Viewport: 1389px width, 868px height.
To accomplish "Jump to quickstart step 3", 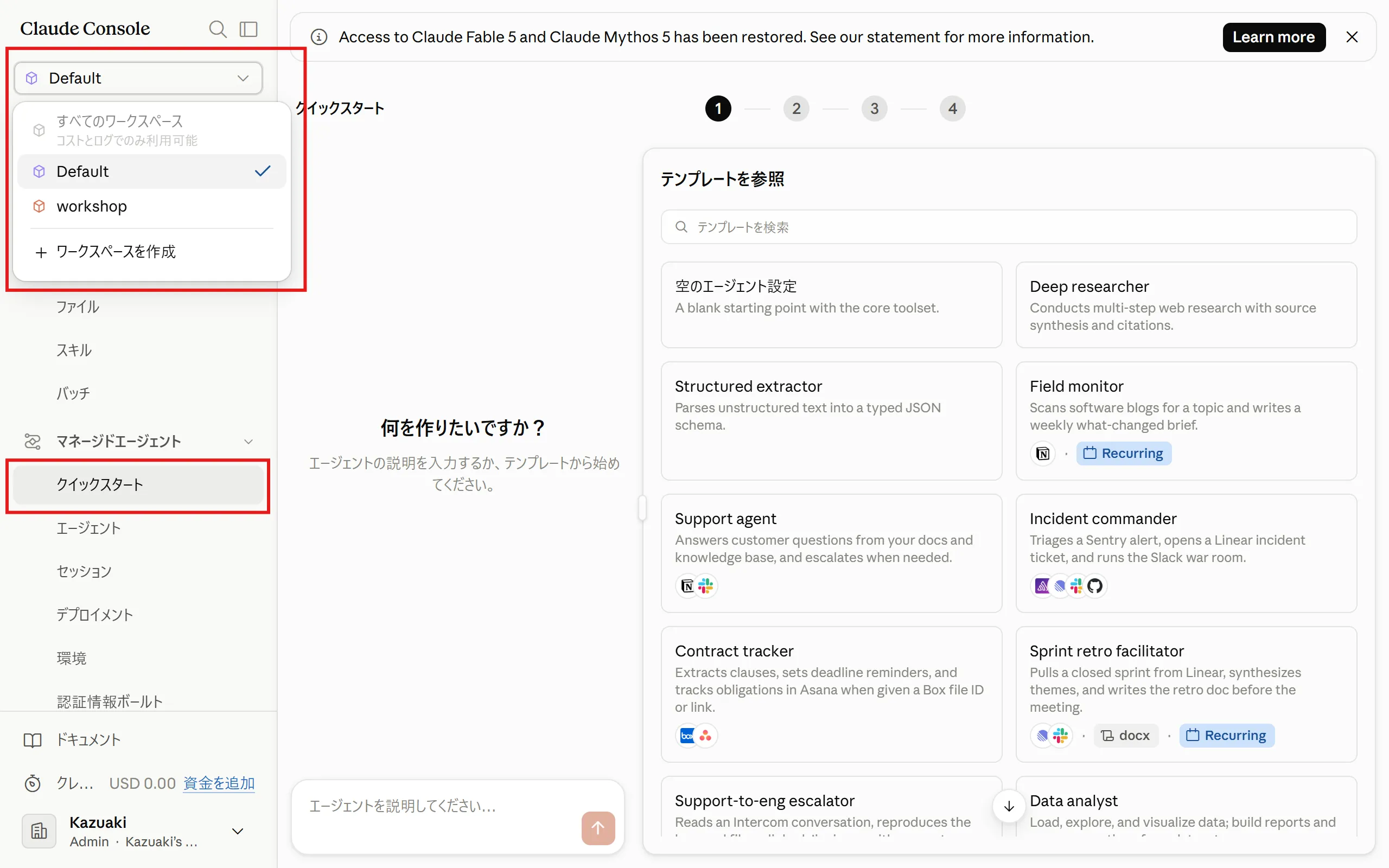I will pyautogui.click(x=874, y=108).
